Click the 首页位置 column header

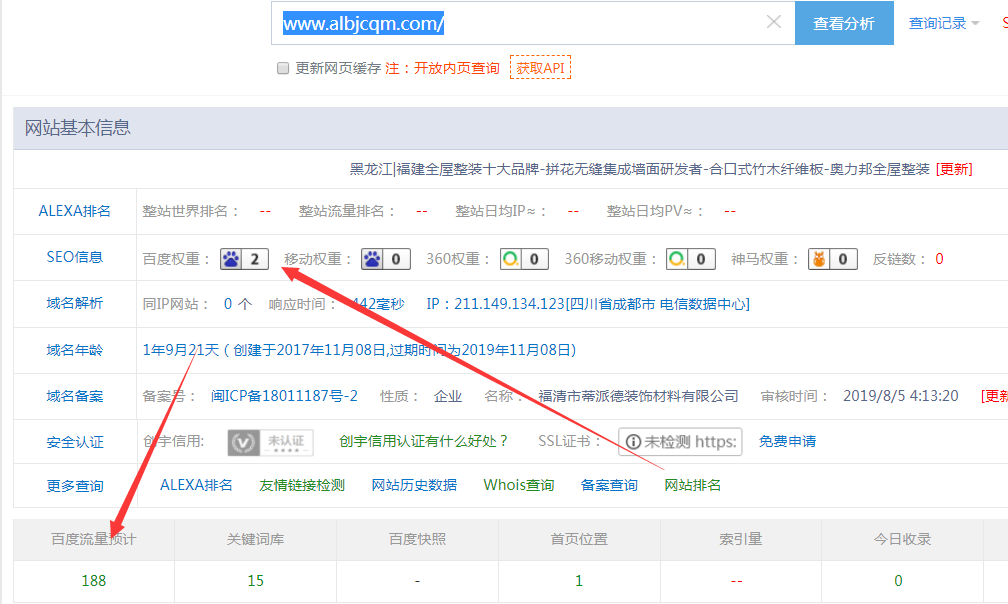pos(579,539)
